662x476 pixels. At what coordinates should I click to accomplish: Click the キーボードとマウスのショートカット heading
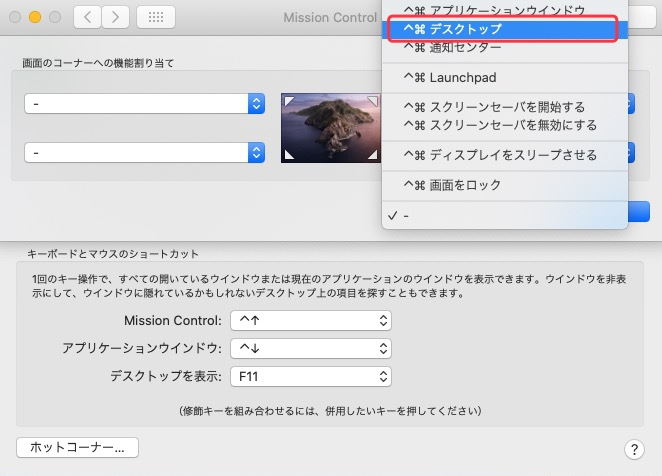tap(113, 254)
